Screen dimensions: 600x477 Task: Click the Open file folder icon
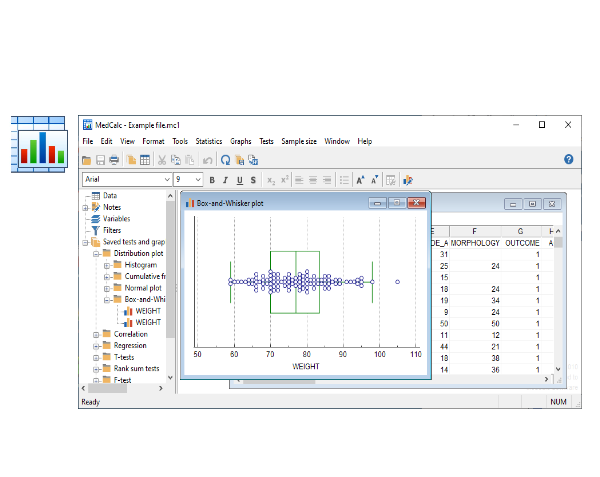[87, 160]
